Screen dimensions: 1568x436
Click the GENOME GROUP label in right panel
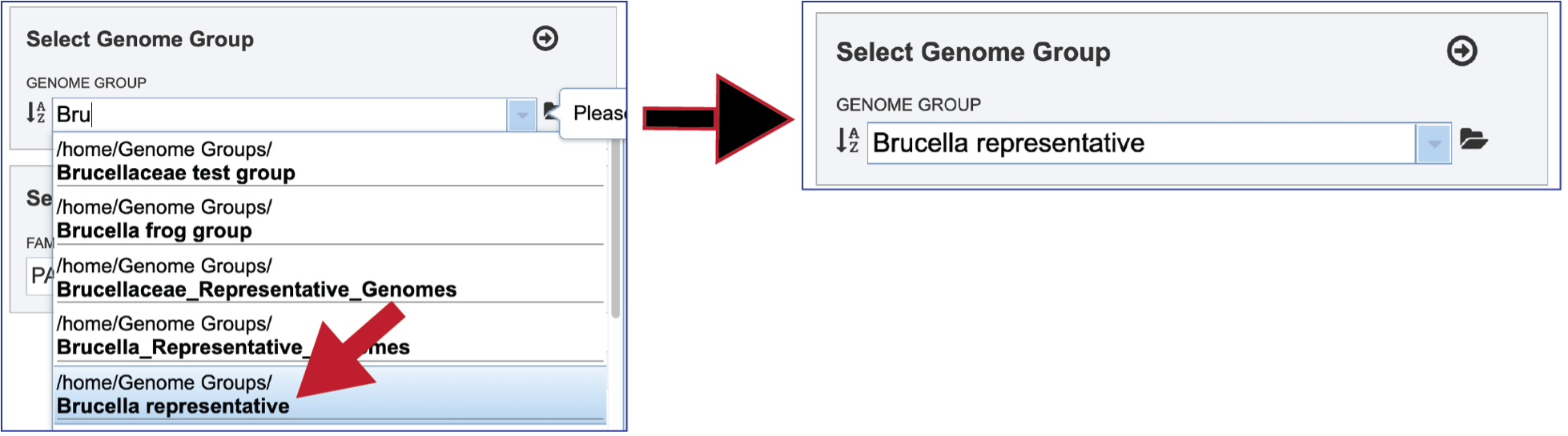pyautogui.click(x=908, y=105)
